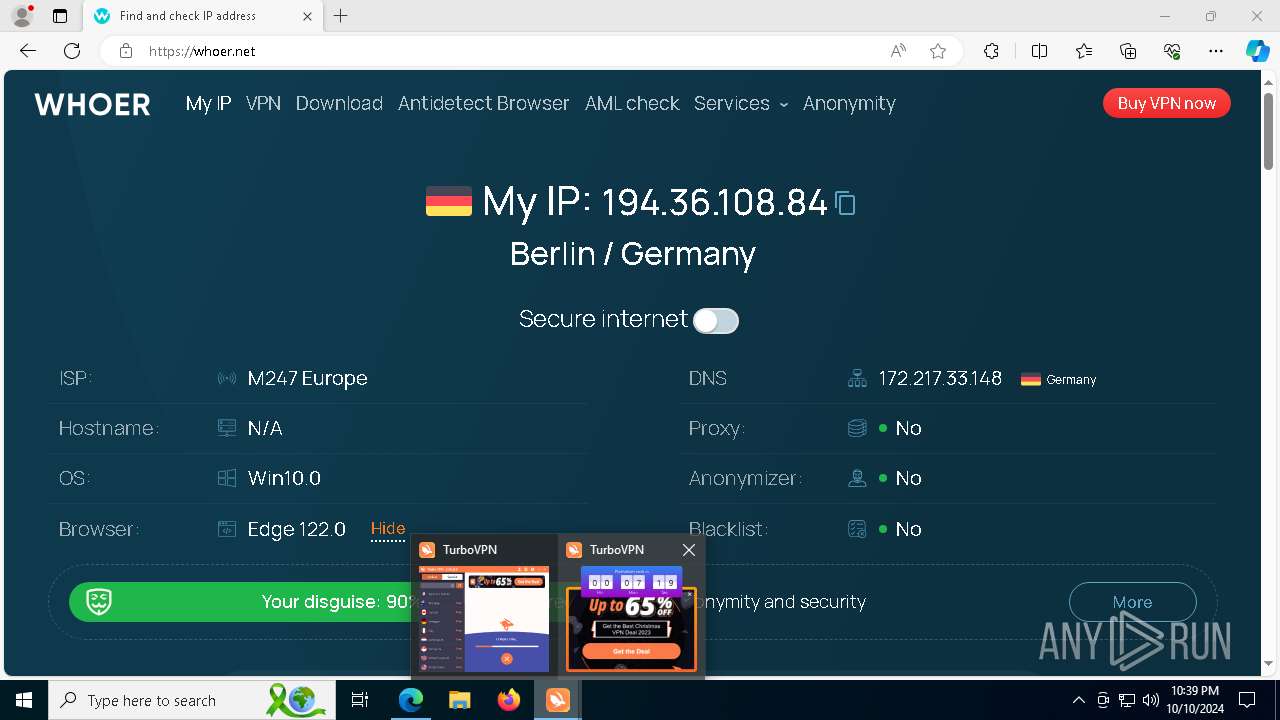Click the More button
The height and width of the screenshot is (720, 1280).
pyautogui.click(x=1132, y=602)
